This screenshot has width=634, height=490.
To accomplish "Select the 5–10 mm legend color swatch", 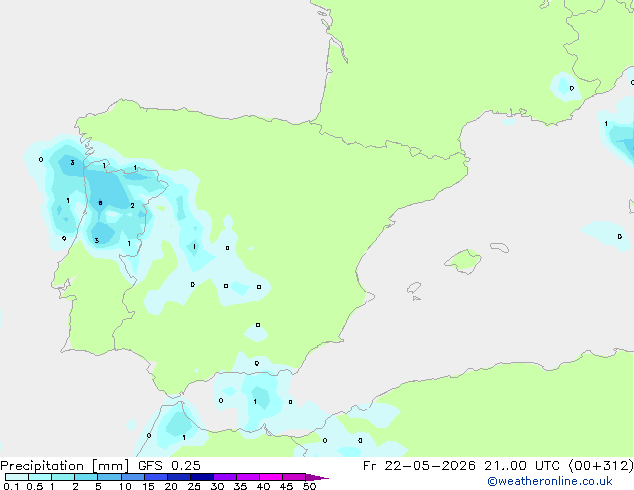I will (x=109, y=477).
